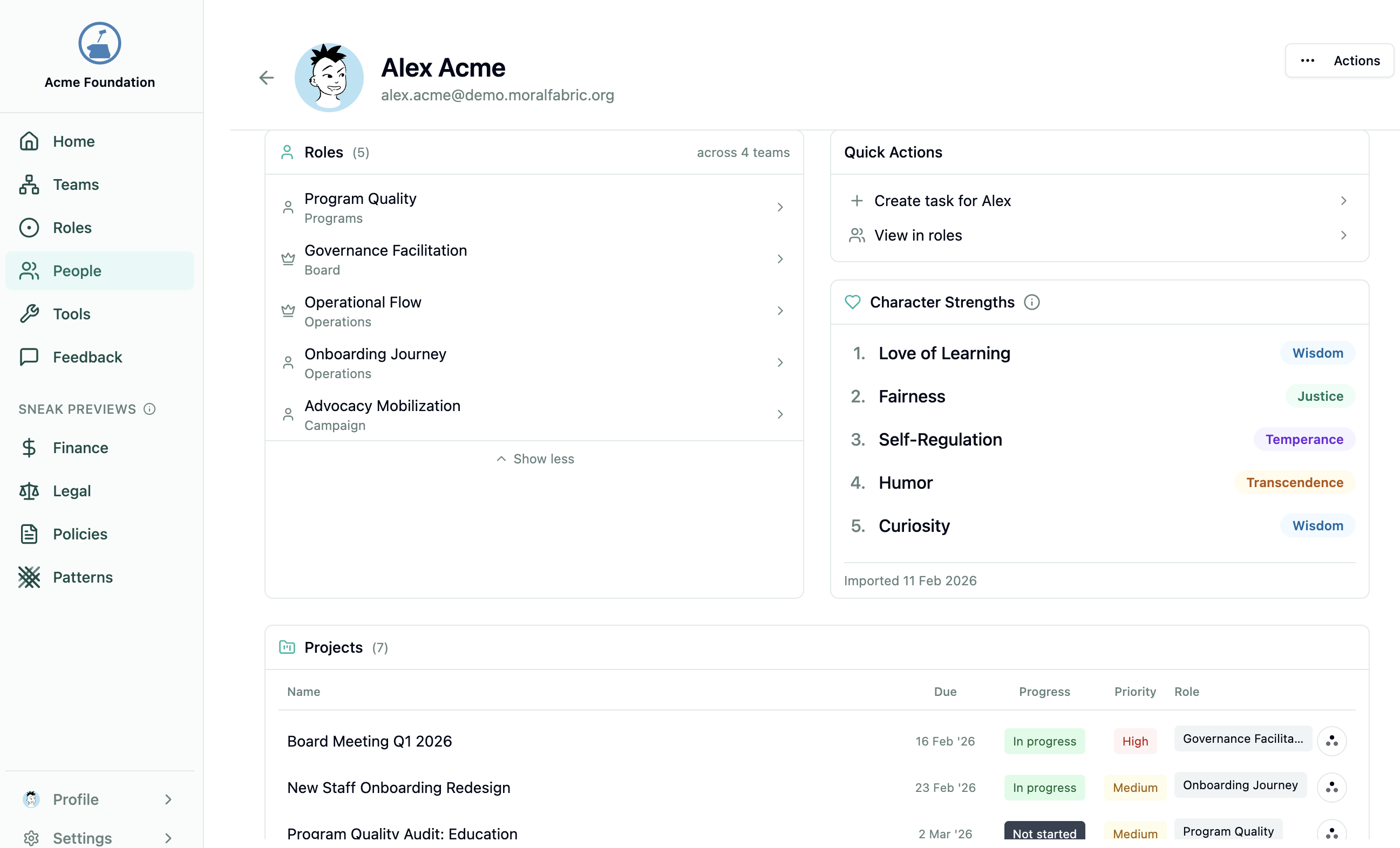Click Alex Acme's avatar picture

(329, 78)
